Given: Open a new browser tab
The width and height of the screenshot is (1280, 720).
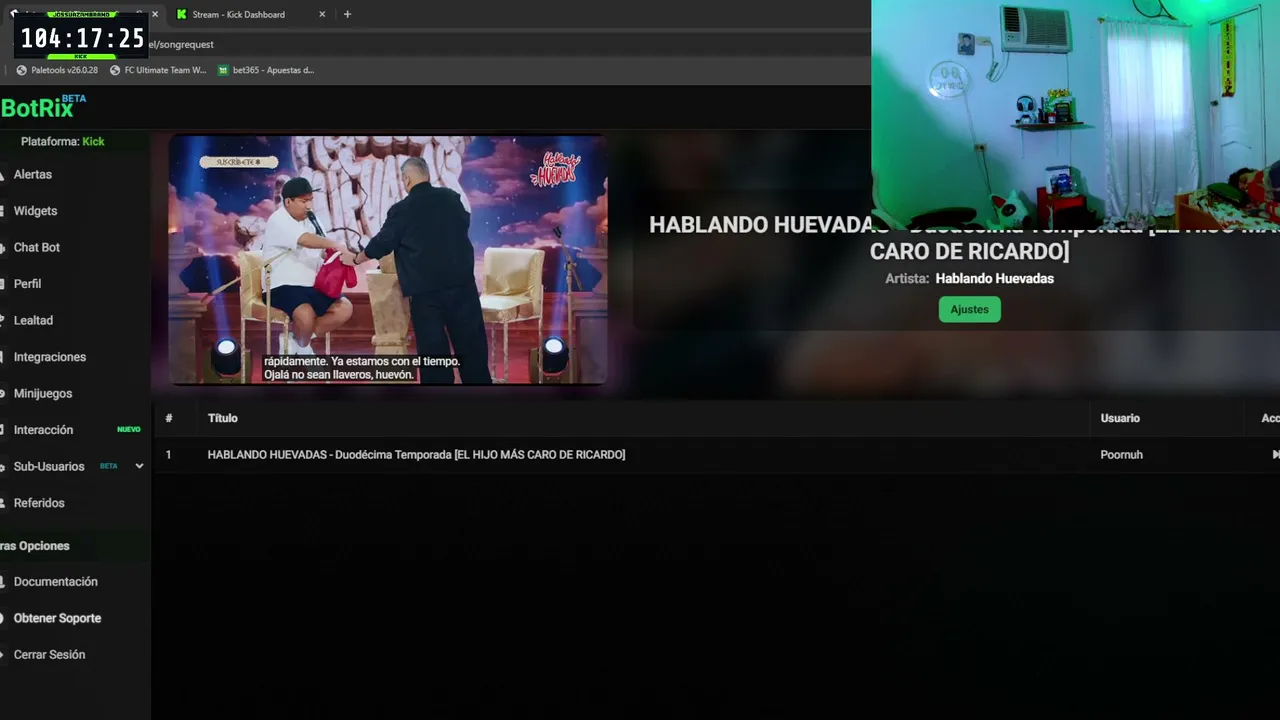Looking at the screenshot, I should click(x=347, y=14).
